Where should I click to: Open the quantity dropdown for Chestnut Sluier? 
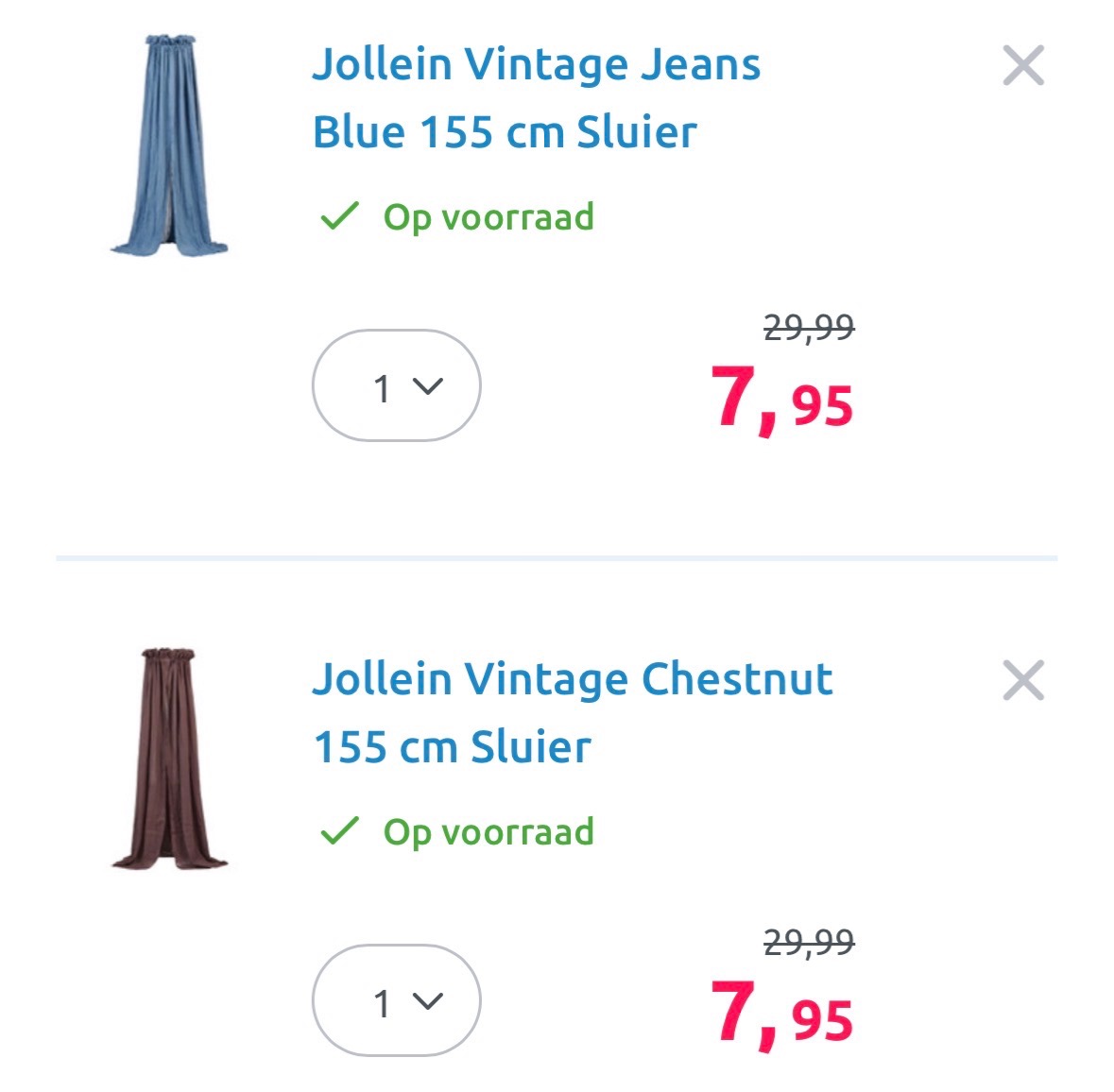coord(397,1001)
